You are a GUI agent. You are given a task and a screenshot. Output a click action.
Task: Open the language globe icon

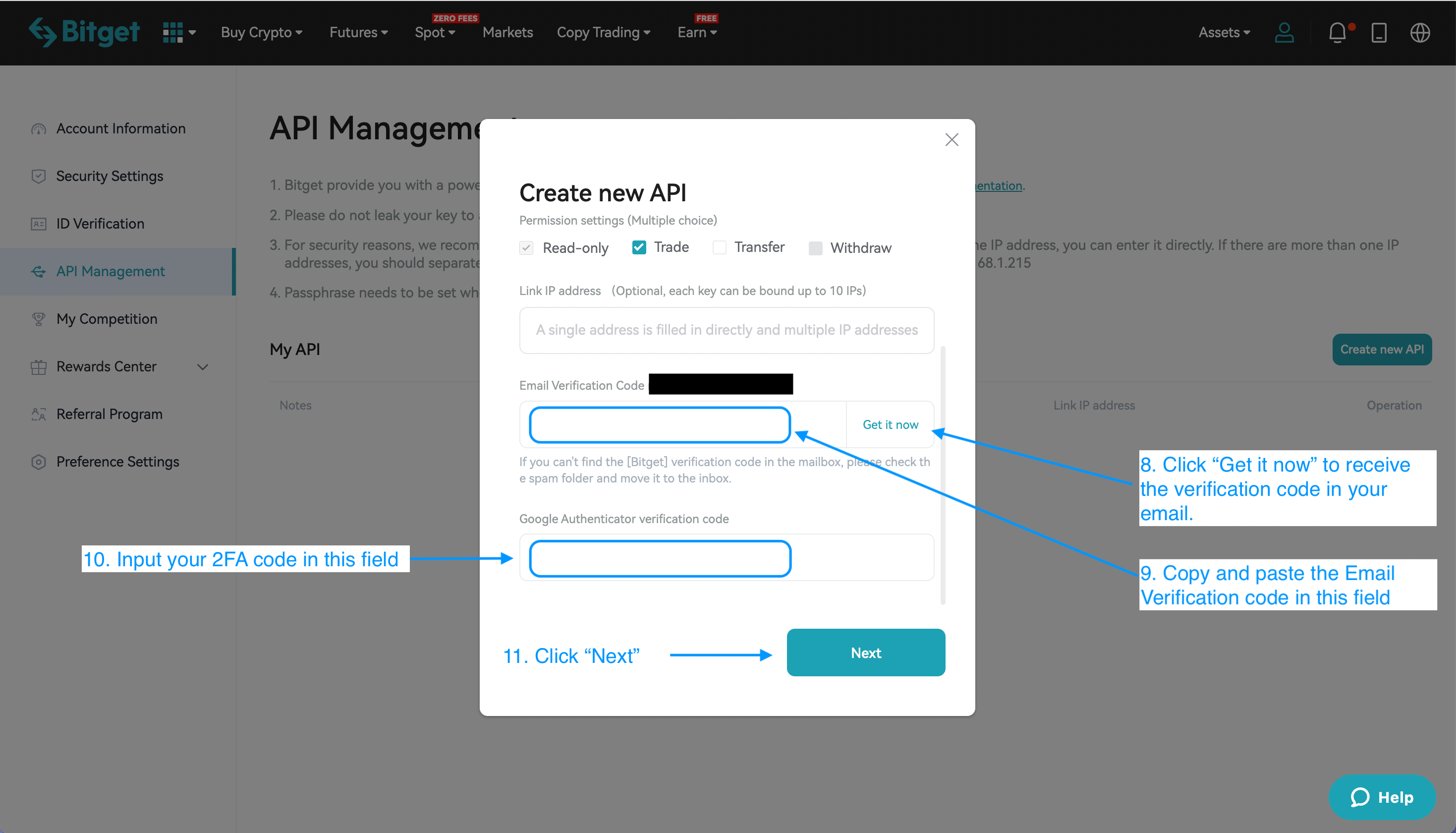pyautogui.click(x=1420, y=33)
